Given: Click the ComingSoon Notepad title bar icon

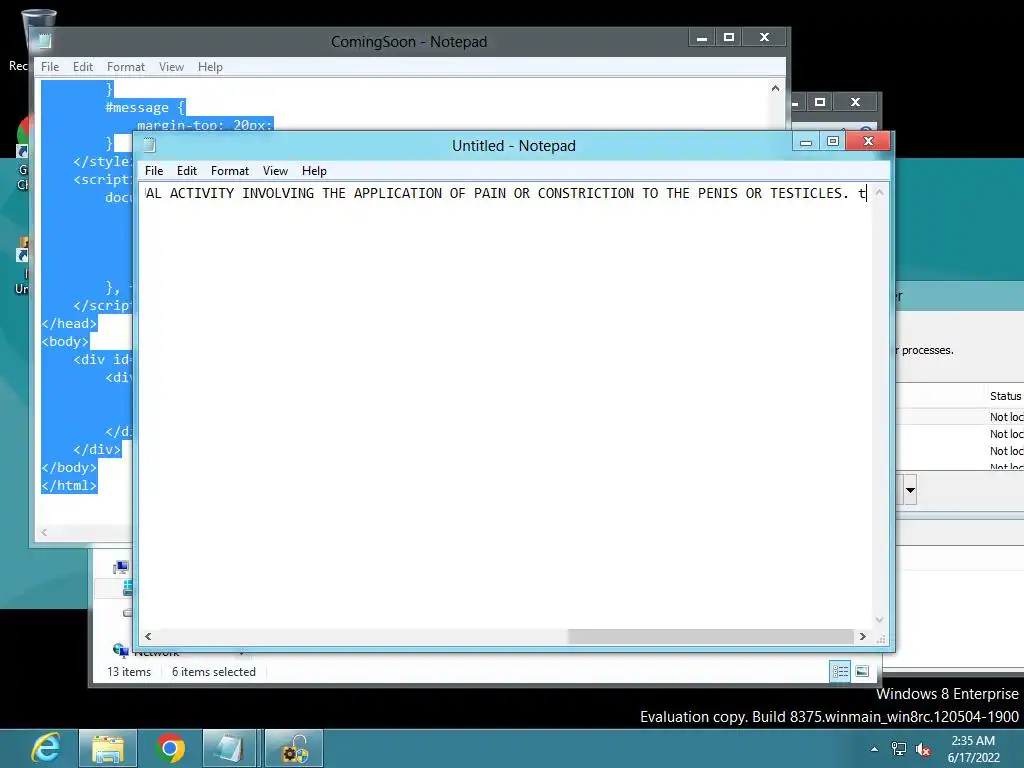Looking at the screenshot, I should click(x=44, y=41).
